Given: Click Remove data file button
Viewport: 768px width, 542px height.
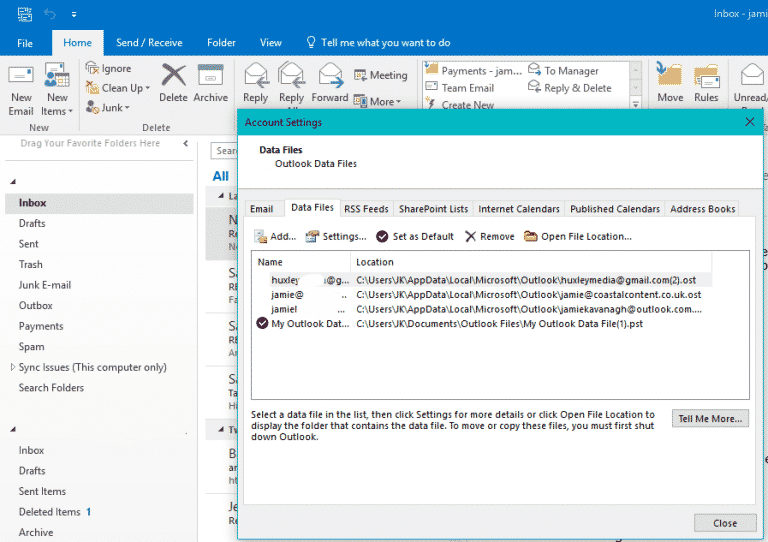Looking at the screenshot, I should [490, 236].
